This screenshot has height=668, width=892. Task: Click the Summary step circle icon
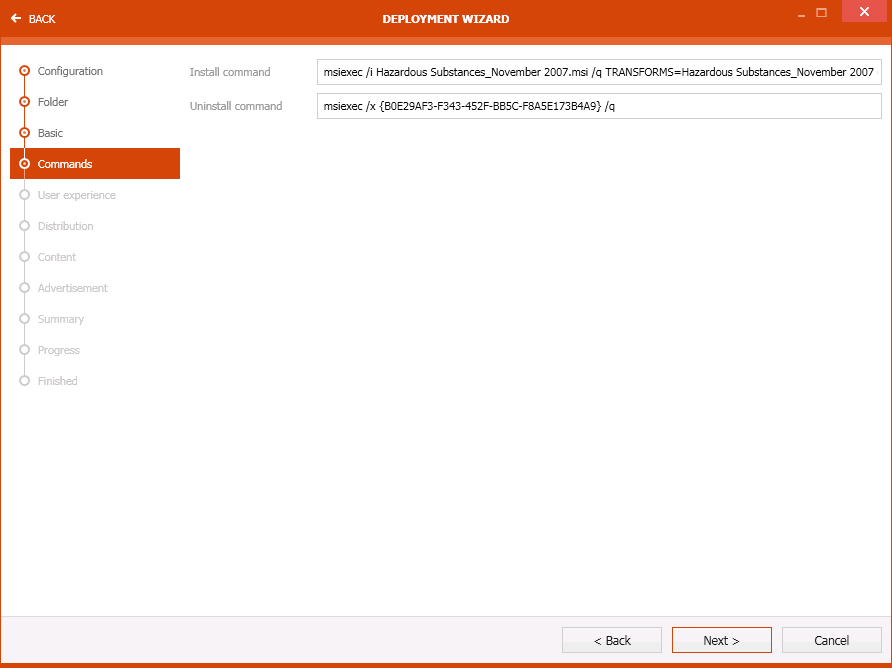[x=23, y=319]
